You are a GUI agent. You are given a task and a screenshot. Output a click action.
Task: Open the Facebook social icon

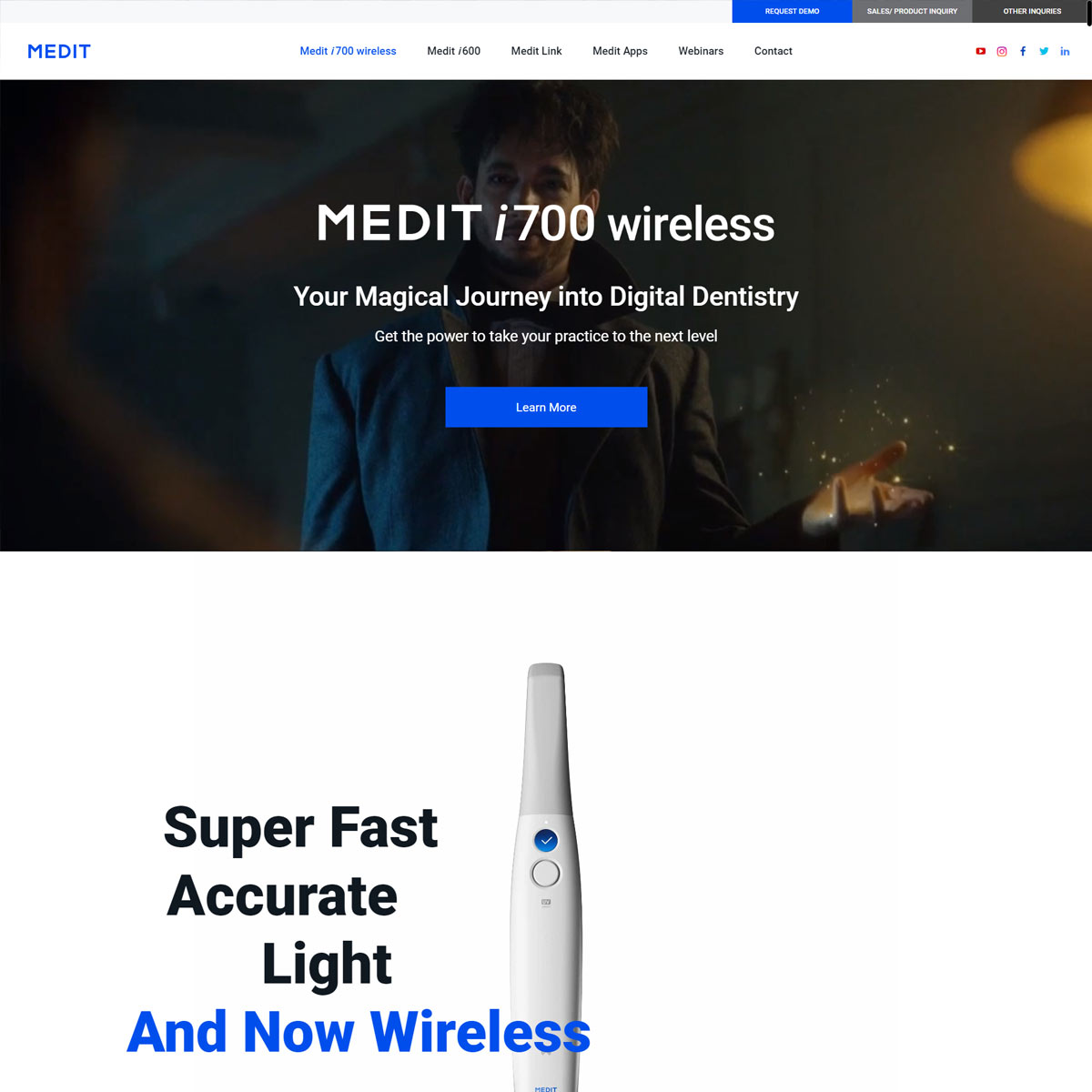pos(1023,51)
